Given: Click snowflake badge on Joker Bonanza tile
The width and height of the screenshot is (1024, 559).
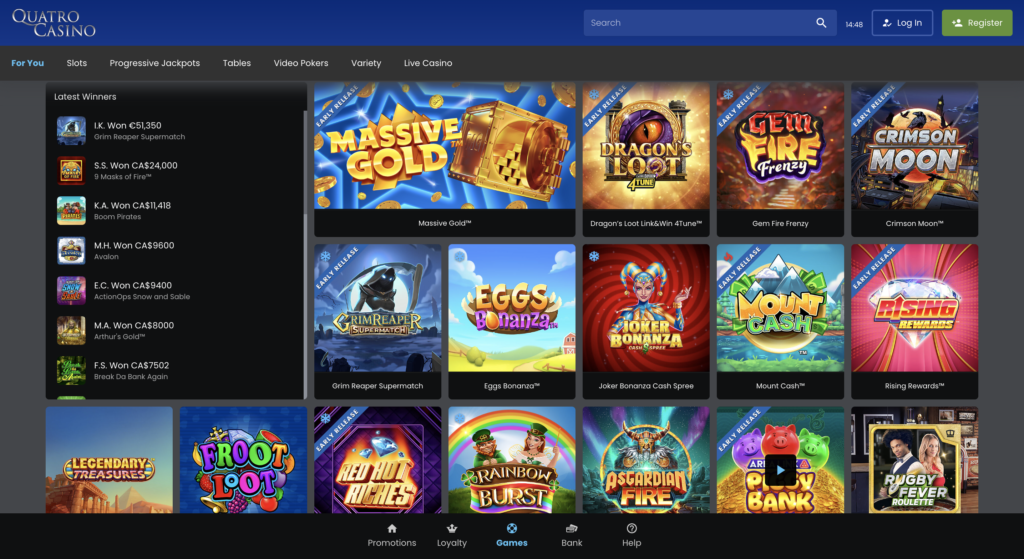Looking at the screenshot, I should click(x=594, y=256).
